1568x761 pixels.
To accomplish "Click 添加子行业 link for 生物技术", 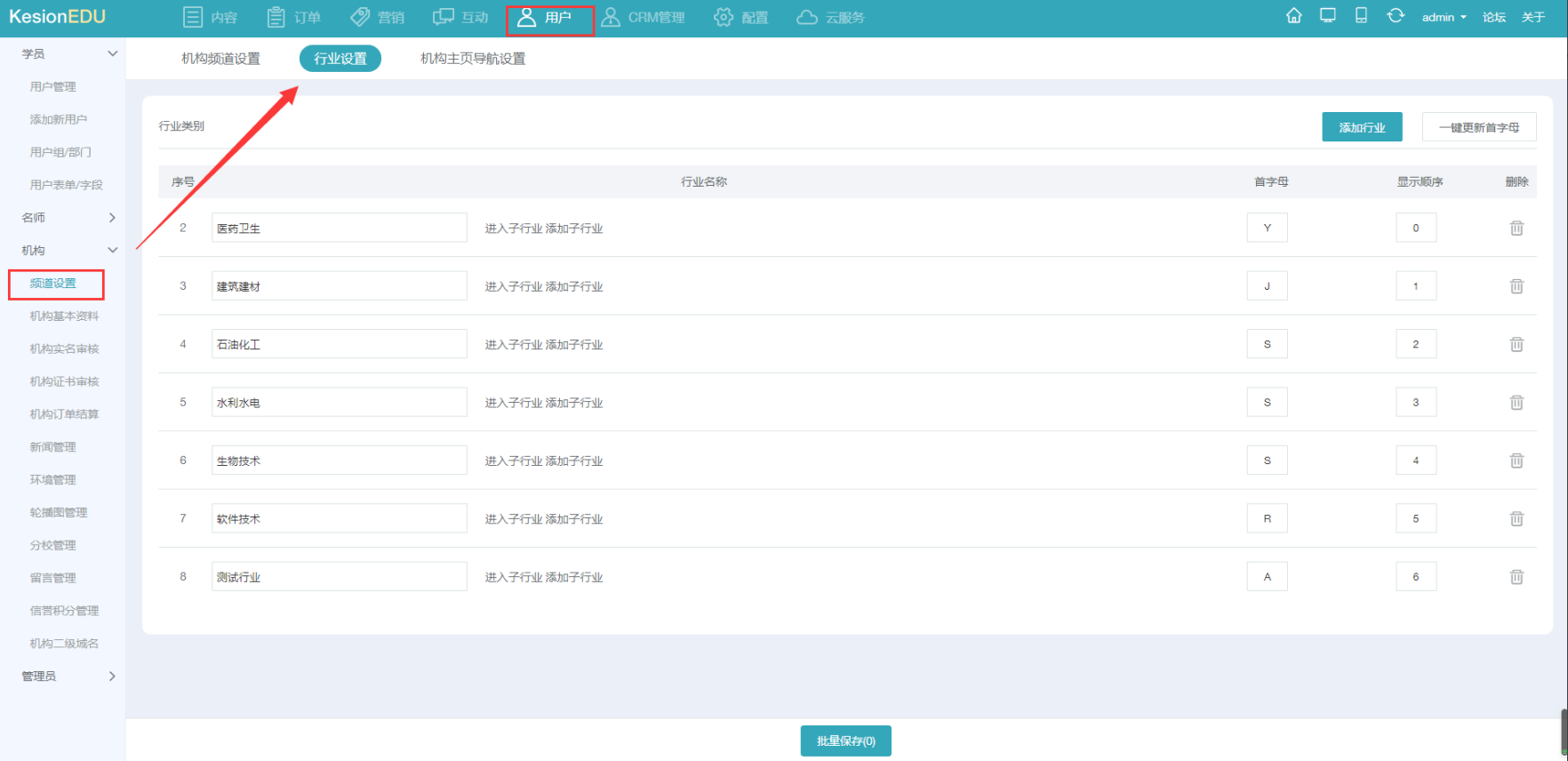I will (x=574, y=461).
